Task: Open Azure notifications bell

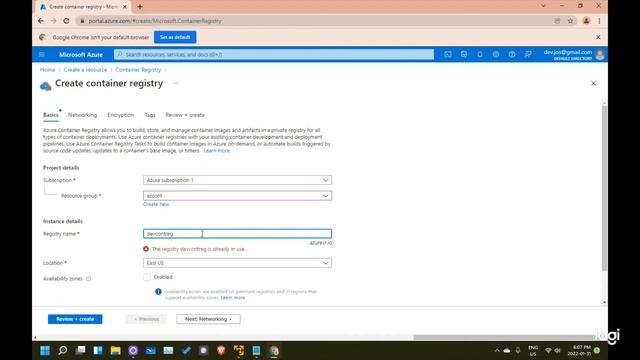Action: tap(480, 54)
